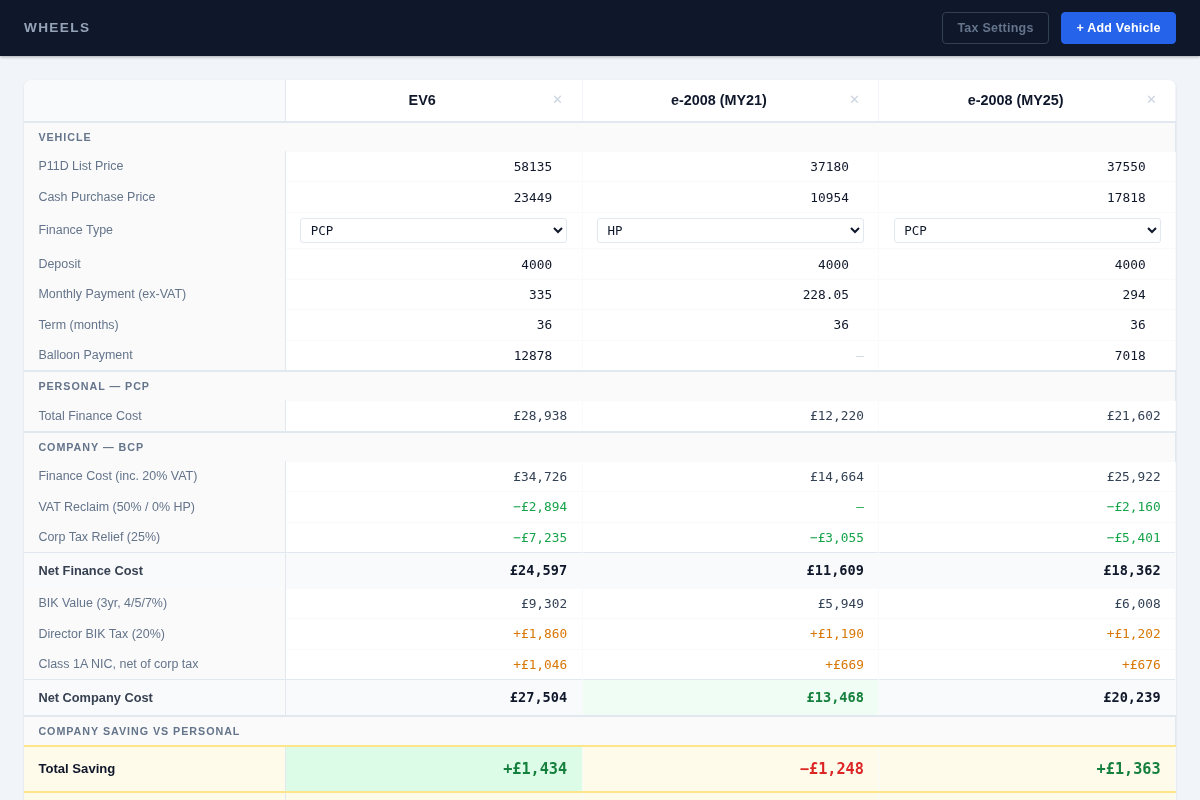Click the Director BIK Tax (20%) label
This screenshot has width=1200, height=800.
102,634
